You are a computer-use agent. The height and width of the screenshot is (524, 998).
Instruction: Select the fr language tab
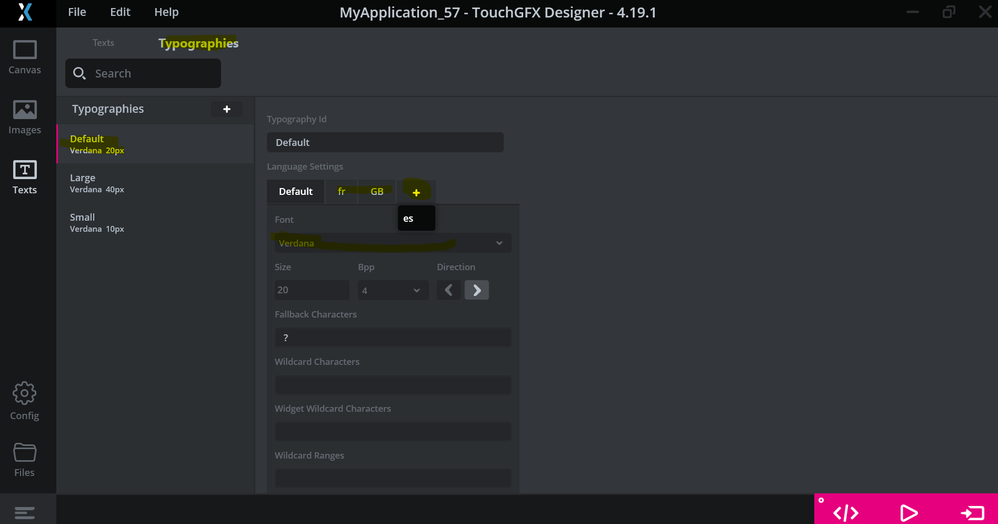341,192
